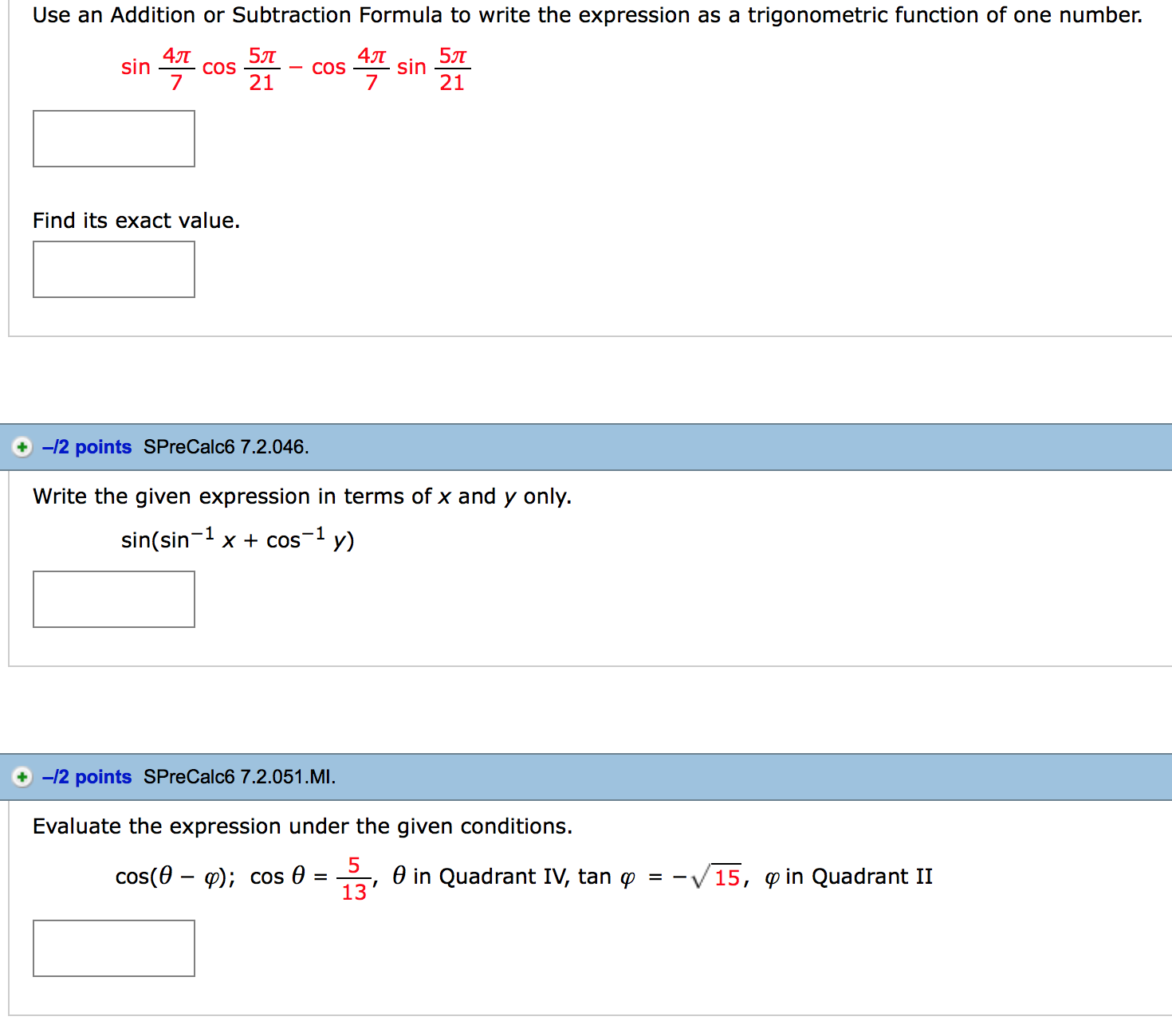Click the answer box under cos(θ − φ) problem
Viewport: 1172px width, 1036px height.
coord(113,948)
